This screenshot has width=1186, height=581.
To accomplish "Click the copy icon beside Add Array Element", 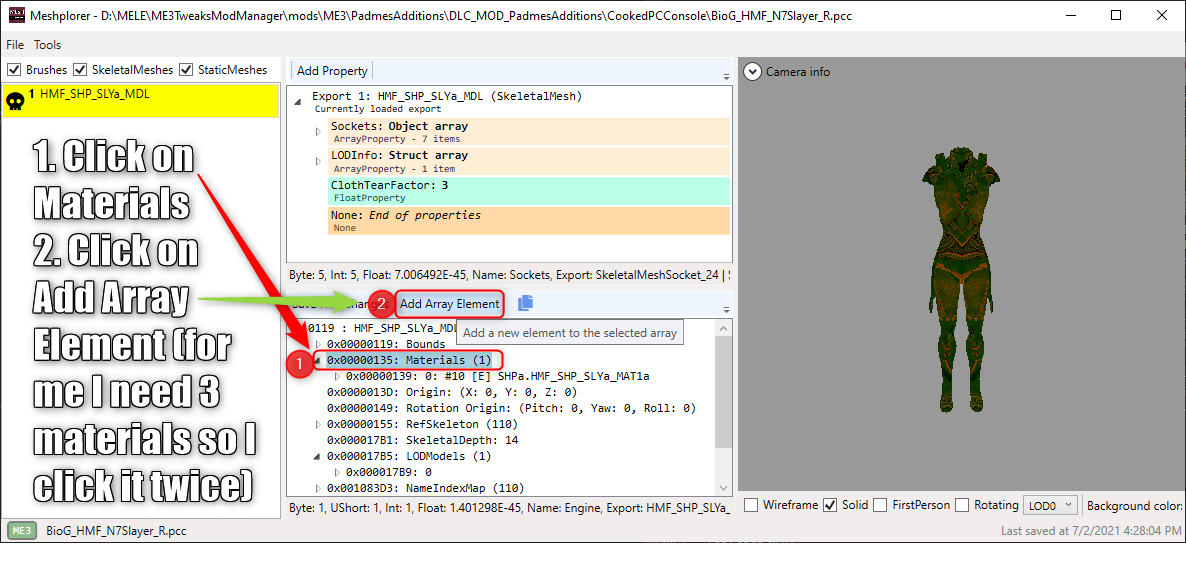I will point(526,303).
